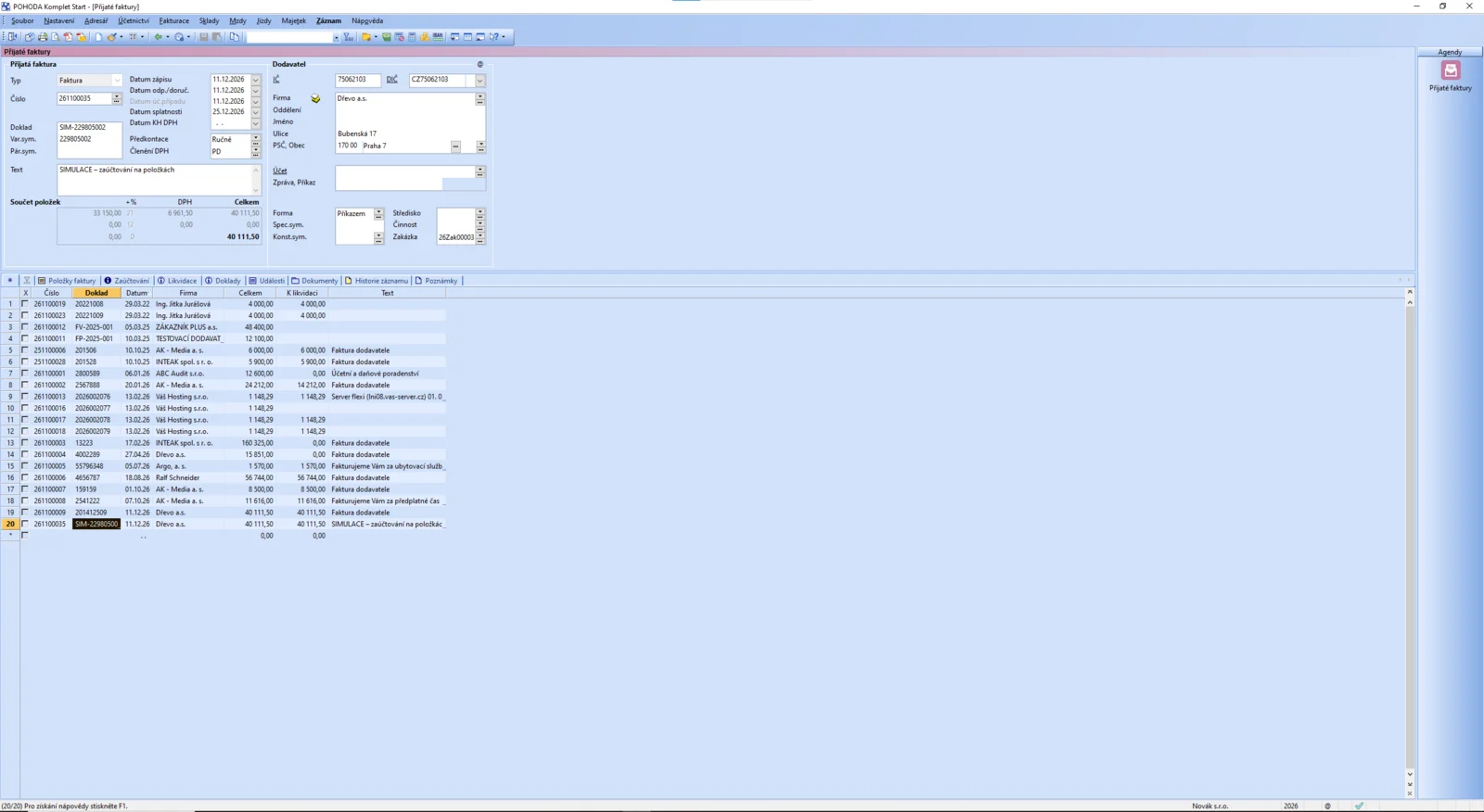The width and height of the screenshot is (1484, 812).
Task: Open the Číslo number series selector button
Action: point(117,98)
